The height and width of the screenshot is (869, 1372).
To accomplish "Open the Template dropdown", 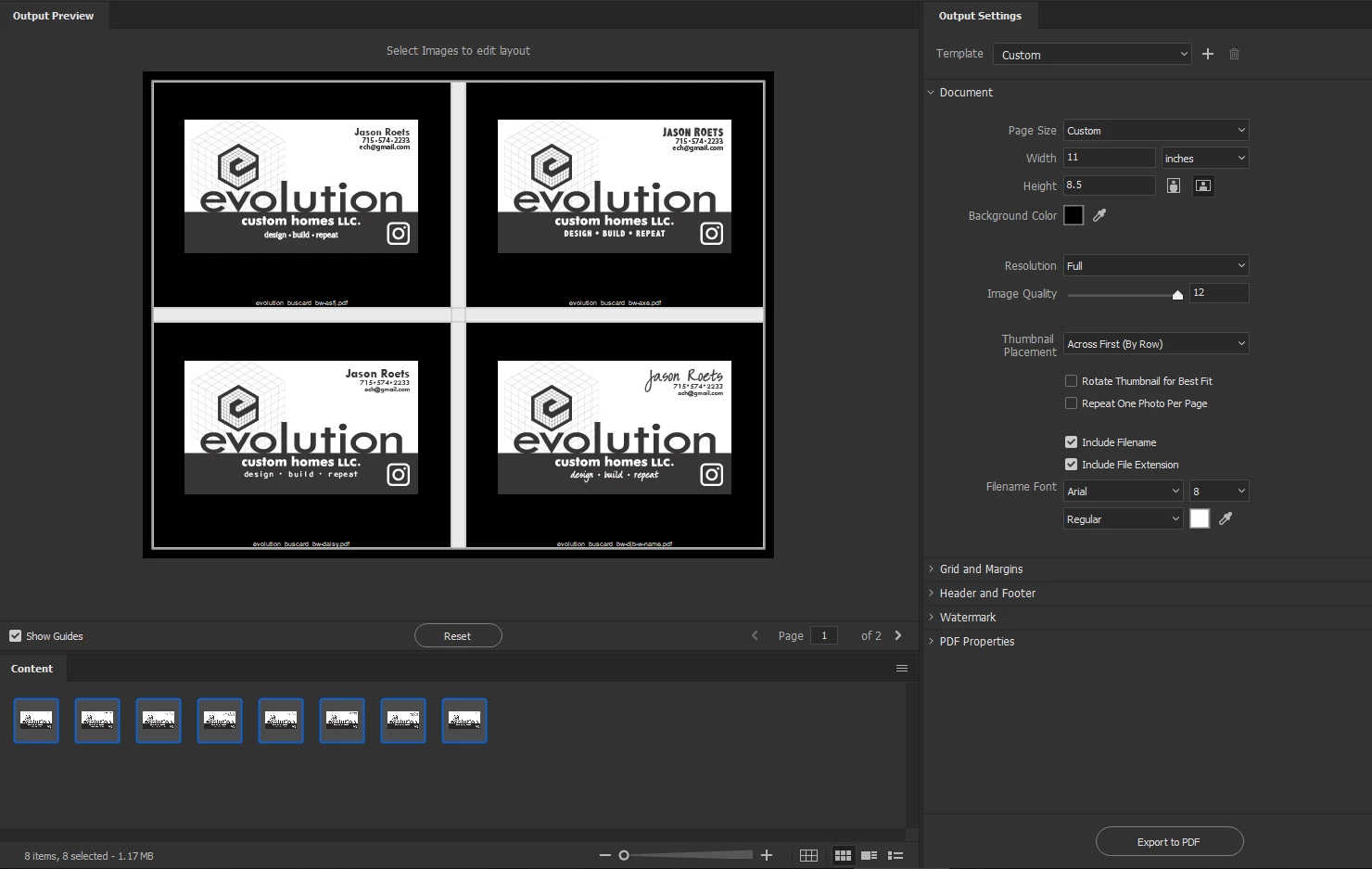I will tap(1092, 54).
